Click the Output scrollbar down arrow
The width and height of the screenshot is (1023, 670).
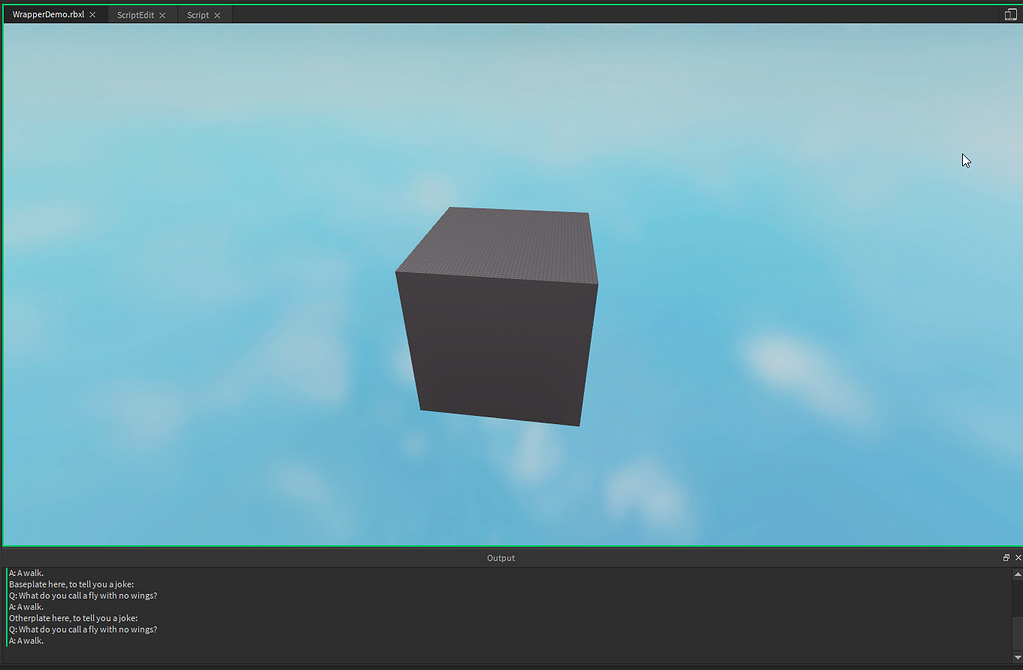click(1017, 657)
